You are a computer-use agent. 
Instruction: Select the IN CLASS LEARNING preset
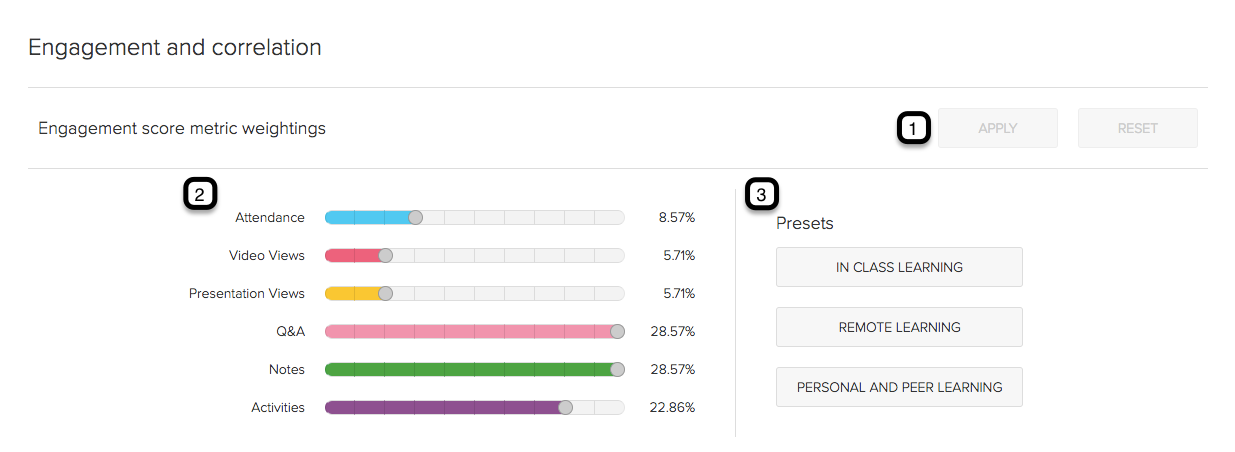coord(899,267)
